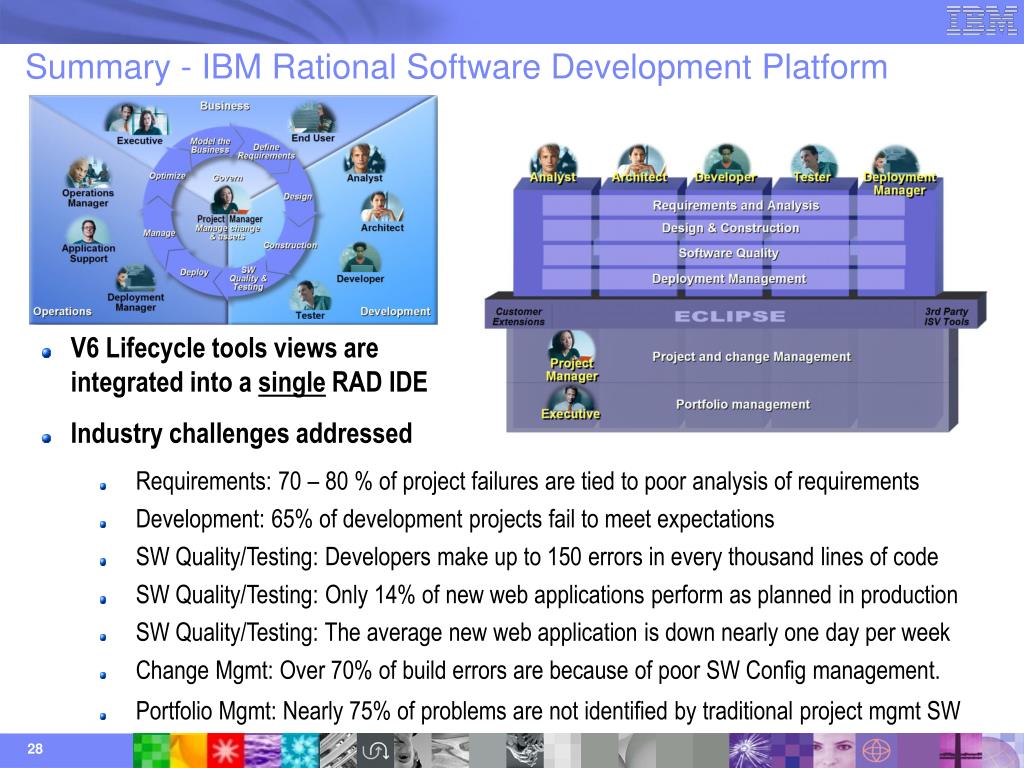The width and height of the screenshot is (1024, 768).
Task: Select the Developer portrait in the lifecycle wheel
Action: (360, 257)
